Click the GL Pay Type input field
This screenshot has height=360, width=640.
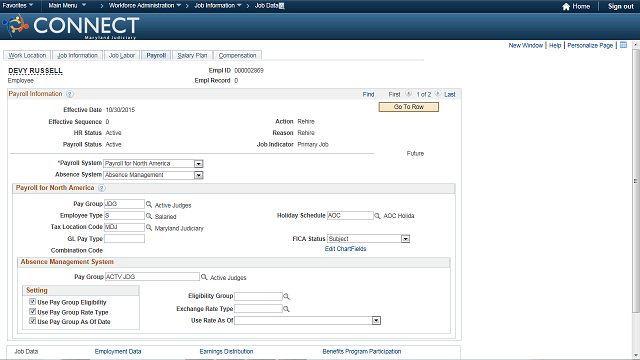pyautogui.click(x=124, y=239)
